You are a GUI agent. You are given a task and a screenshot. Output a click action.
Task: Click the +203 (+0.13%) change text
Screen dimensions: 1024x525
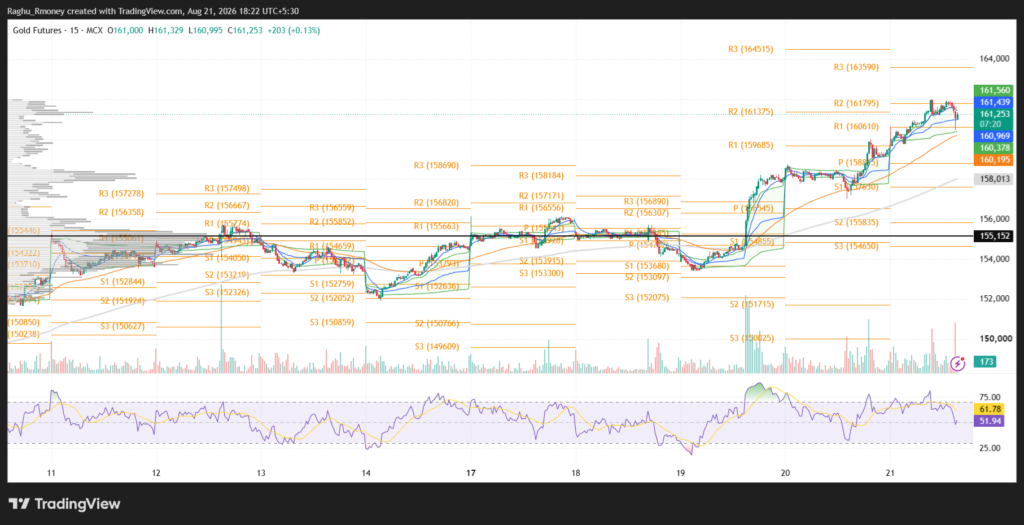coord(294,30)
